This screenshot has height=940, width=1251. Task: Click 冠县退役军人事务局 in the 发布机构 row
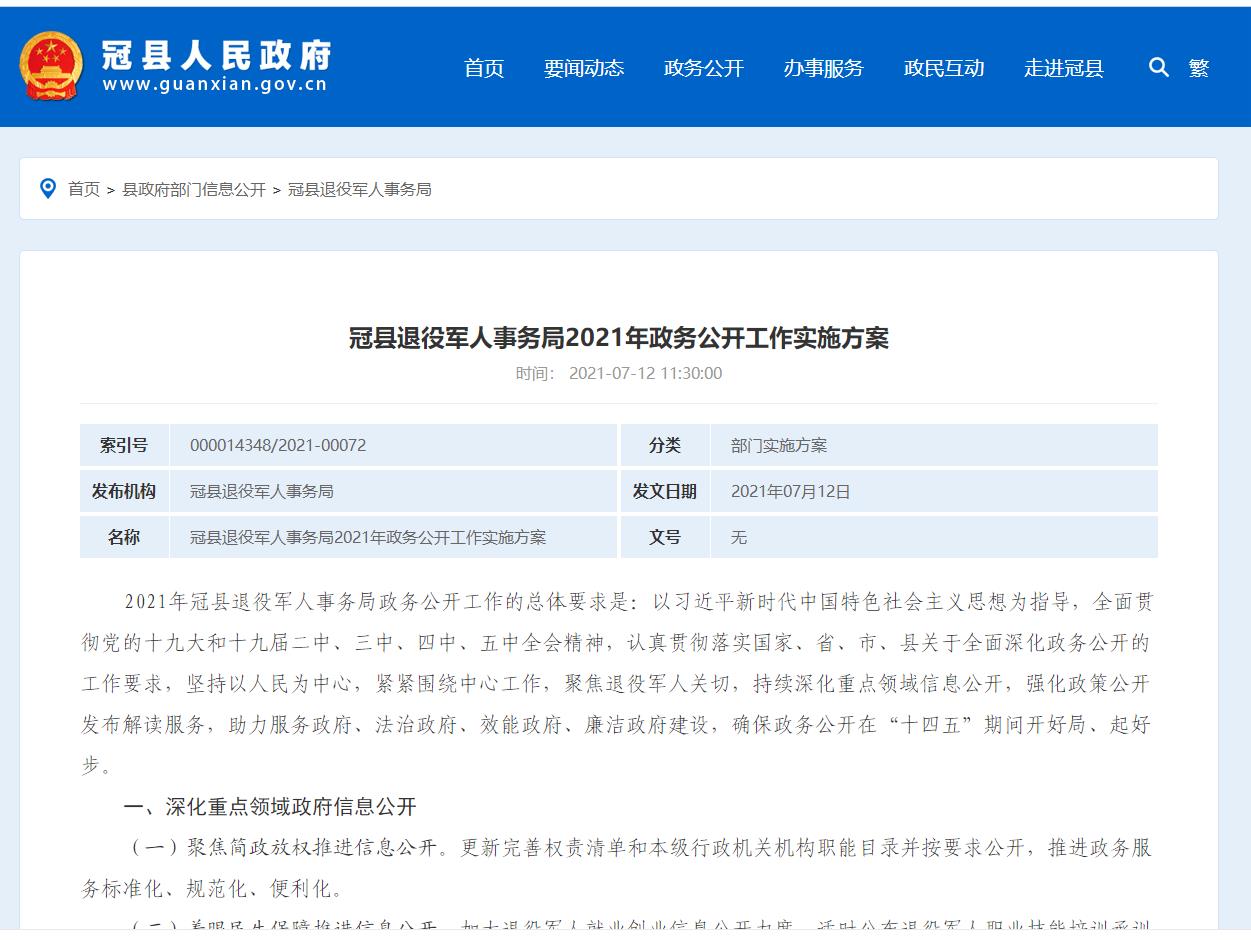pos(262,491)
